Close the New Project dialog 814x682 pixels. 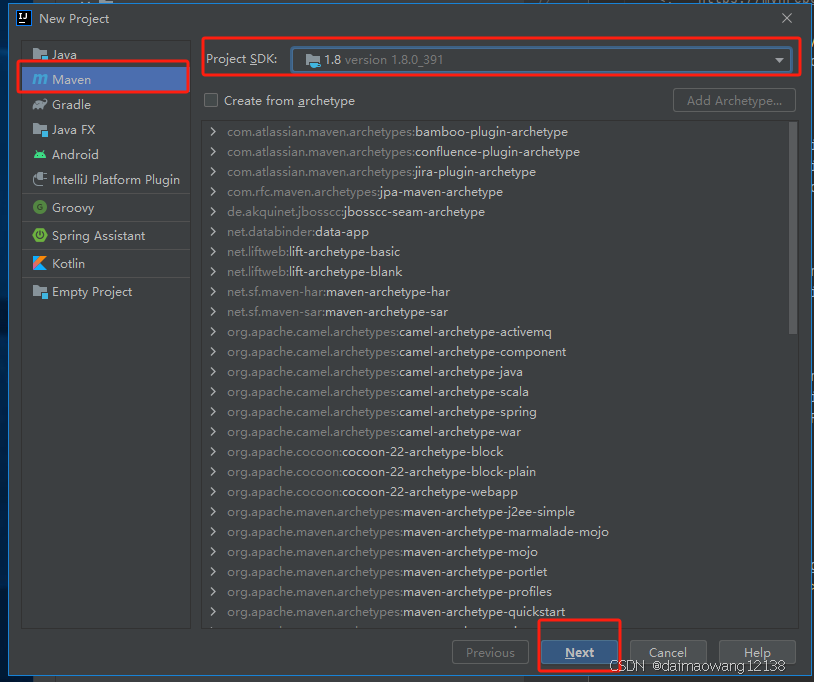(x=786, y=18)
